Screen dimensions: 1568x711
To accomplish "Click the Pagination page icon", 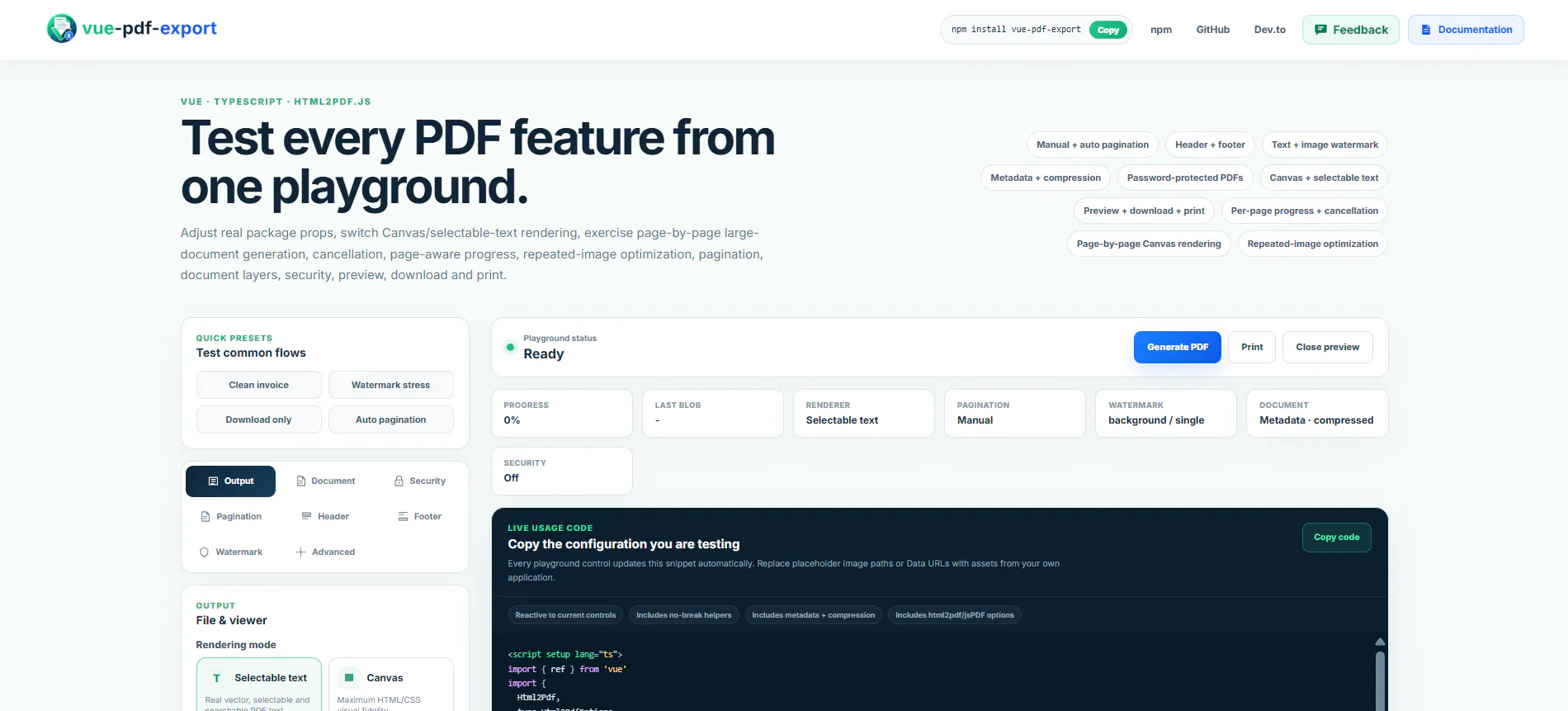I will tap(205, 516).
